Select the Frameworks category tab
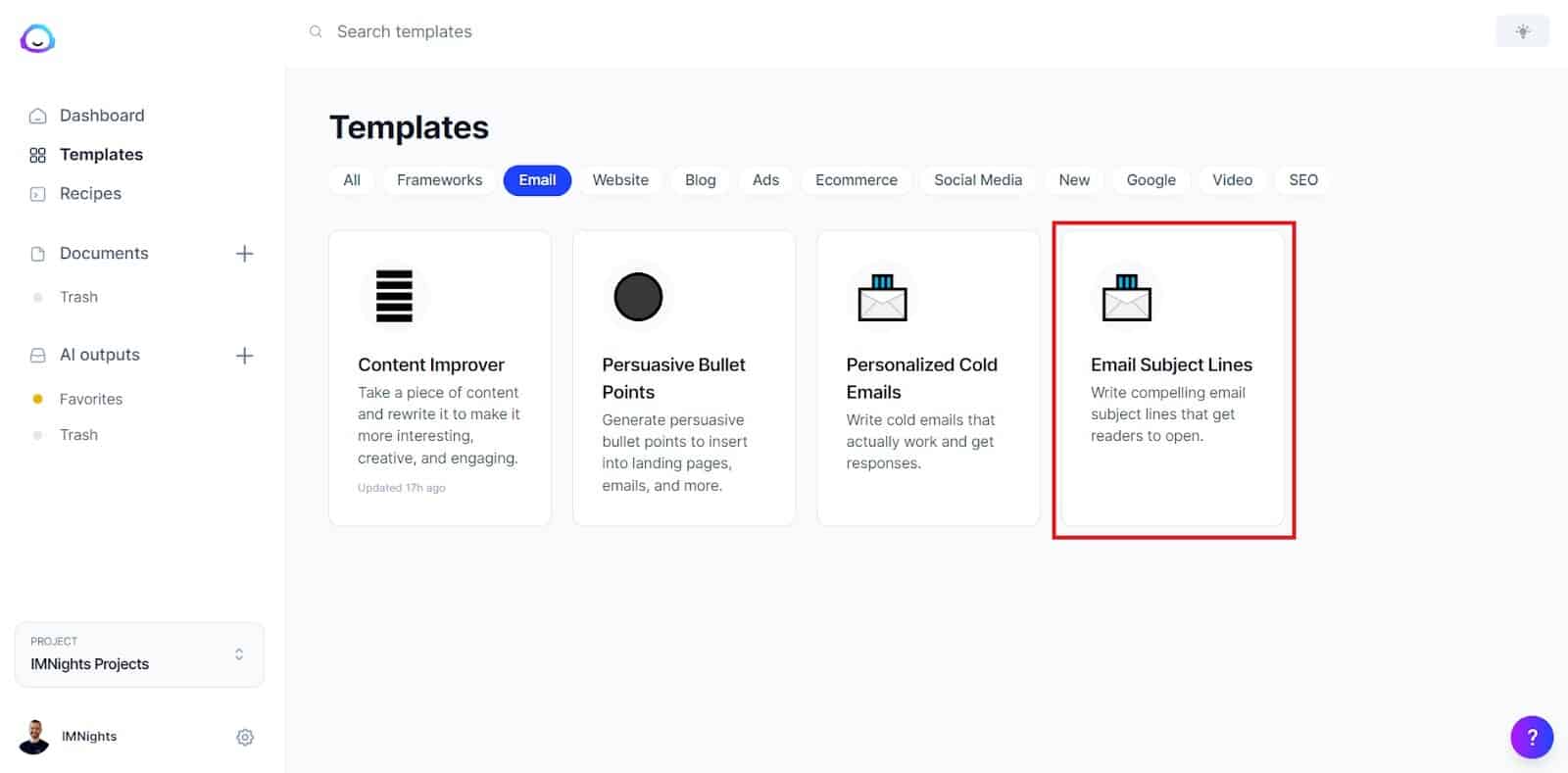The width and height of the screenshot is (1568, 773). (x=439, y=180)
